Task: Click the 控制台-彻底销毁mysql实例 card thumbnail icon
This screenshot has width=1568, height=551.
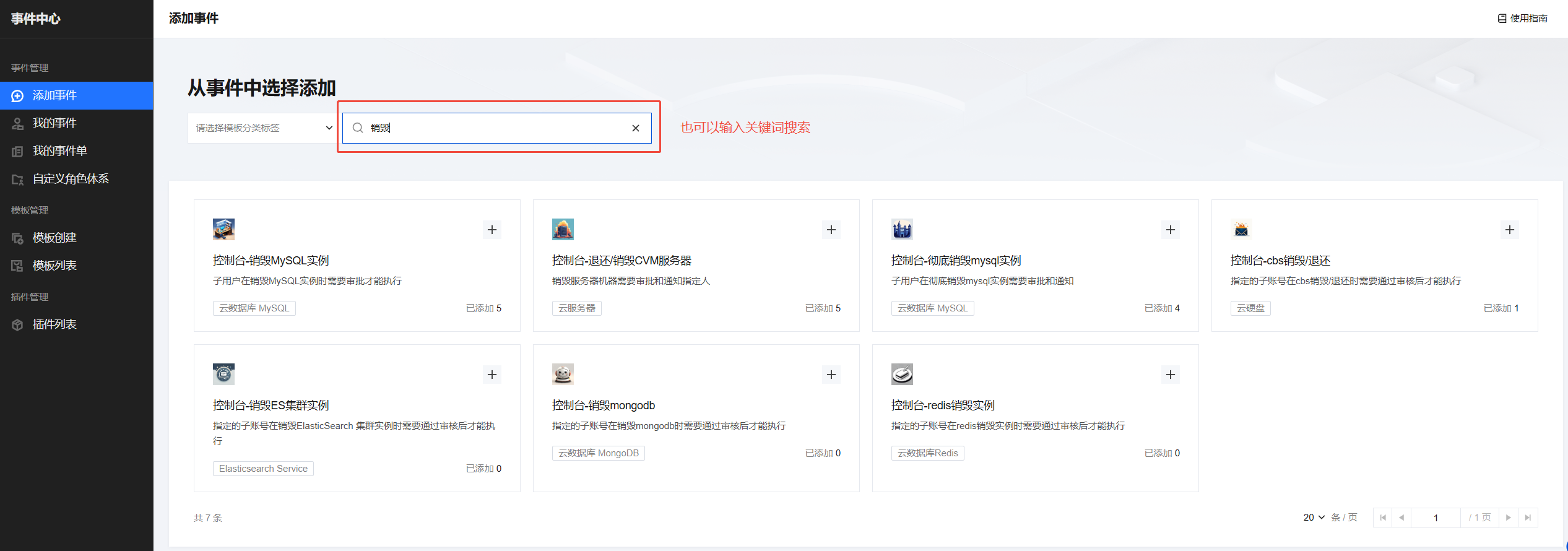Action: 902,229
